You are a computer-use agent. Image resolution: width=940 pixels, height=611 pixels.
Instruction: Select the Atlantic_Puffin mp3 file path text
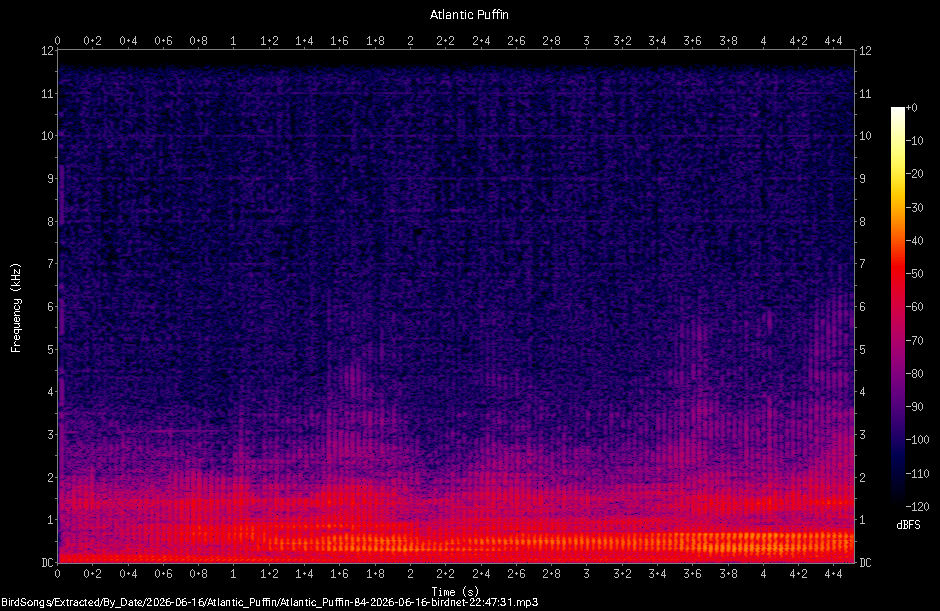[x=269, y=603]
